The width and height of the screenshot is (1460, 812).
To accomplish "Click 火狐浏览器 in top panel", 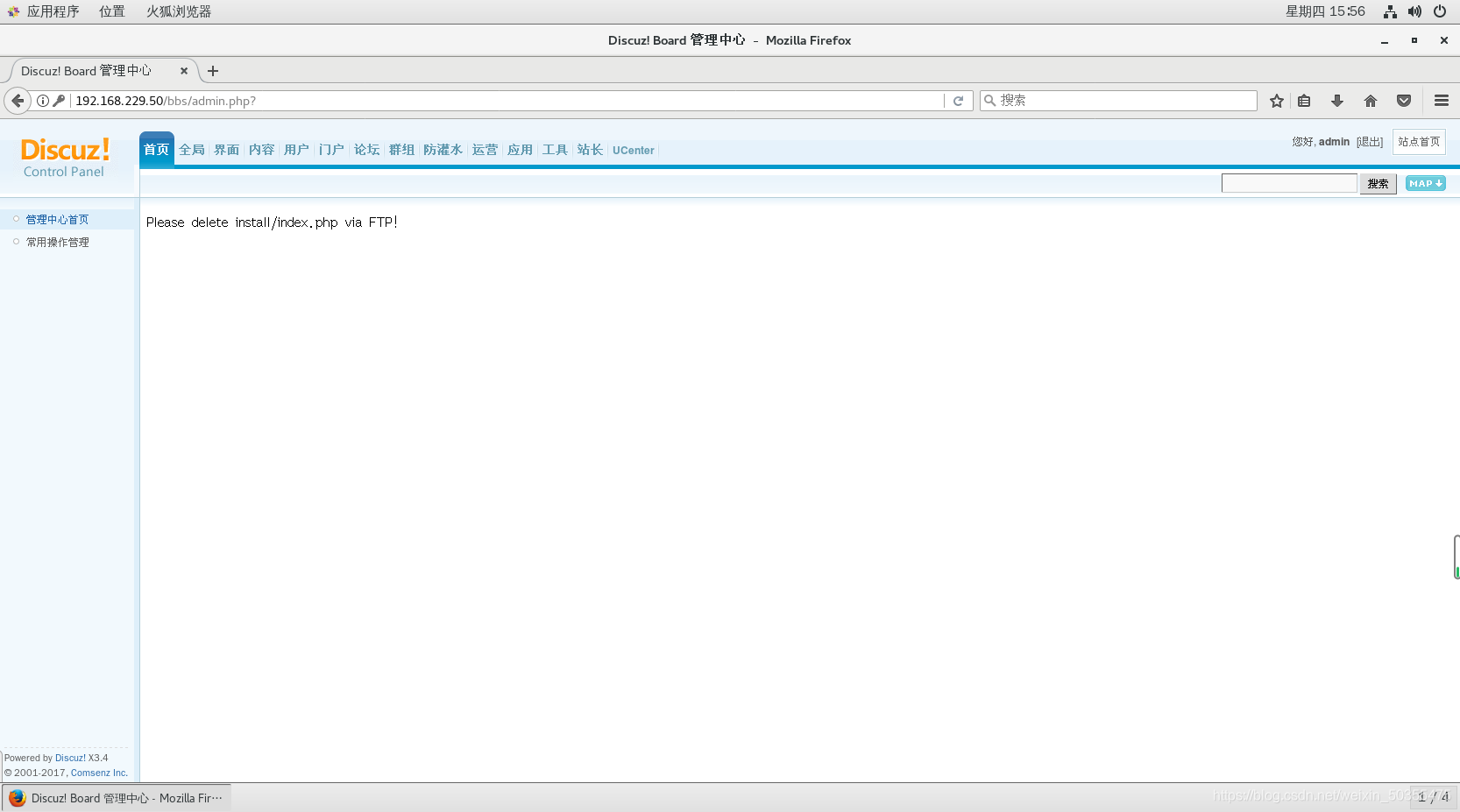I will pos(179,11).
